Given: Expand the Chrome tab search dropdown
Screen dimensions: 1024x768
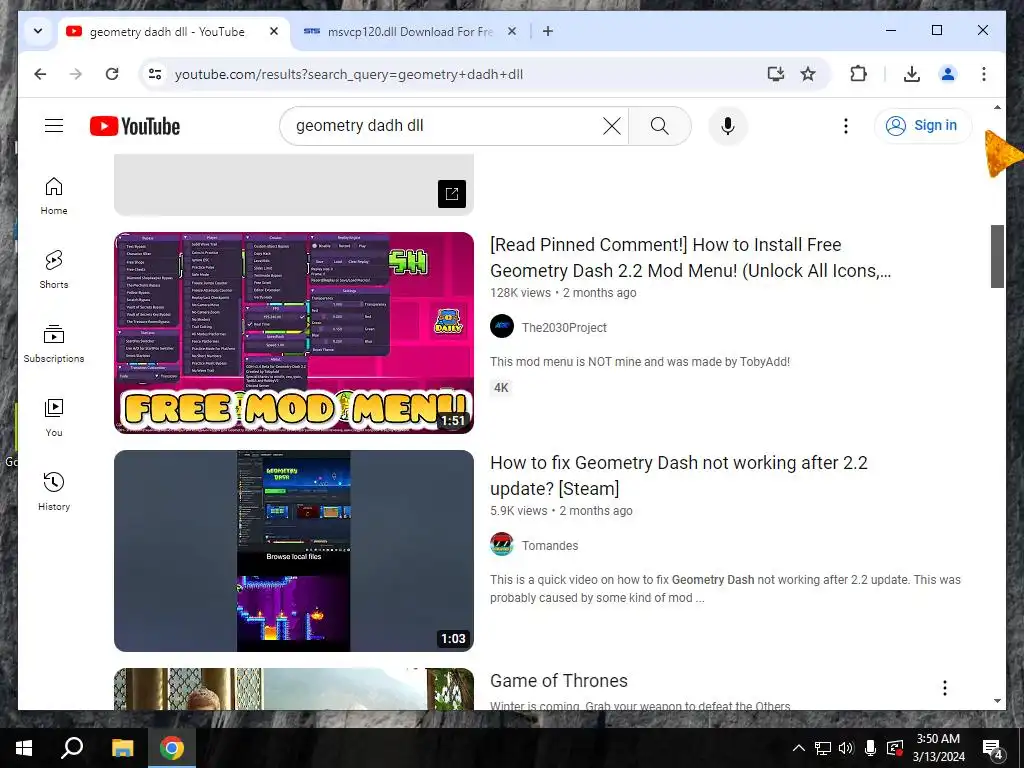Looking at the screenshot, I should coord(38,31).
